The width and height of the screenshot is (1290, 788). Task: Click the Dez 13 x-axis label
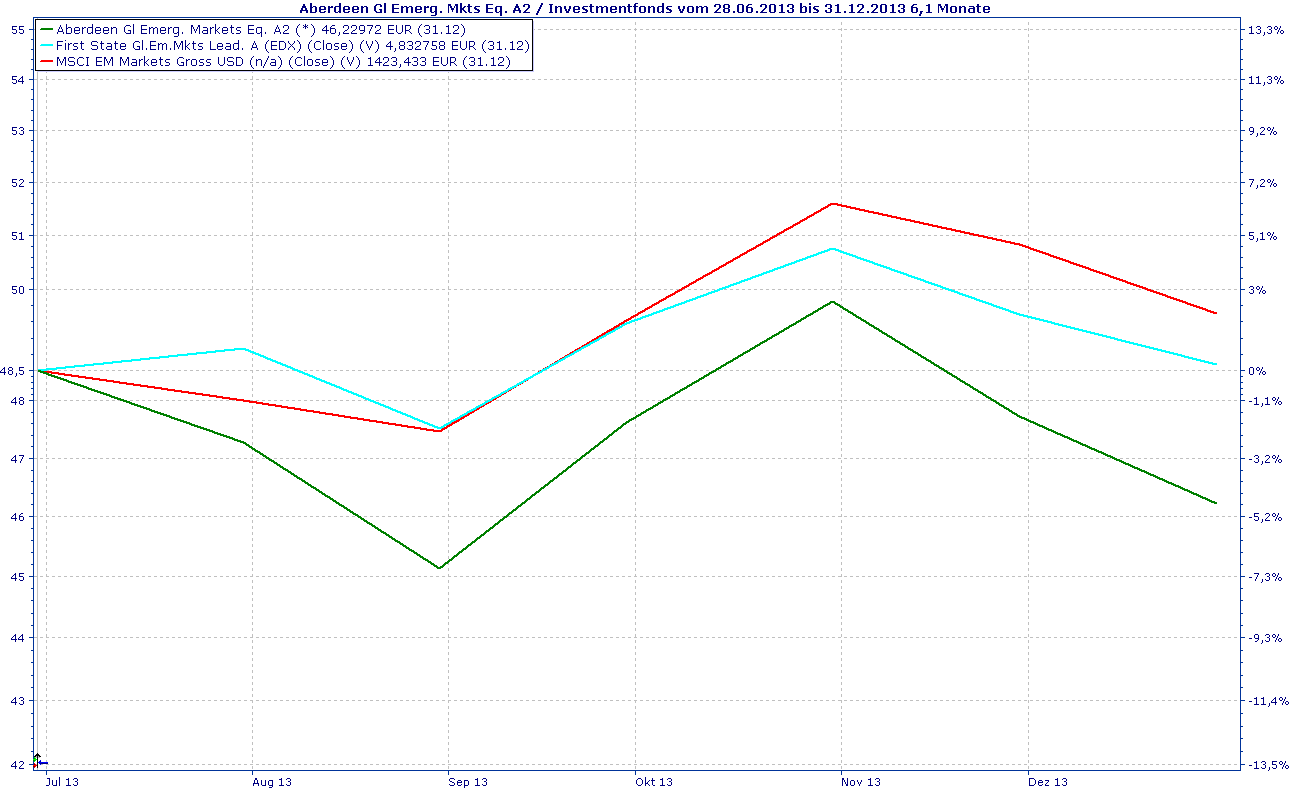pyautogui.click(x=1048, y=781)
